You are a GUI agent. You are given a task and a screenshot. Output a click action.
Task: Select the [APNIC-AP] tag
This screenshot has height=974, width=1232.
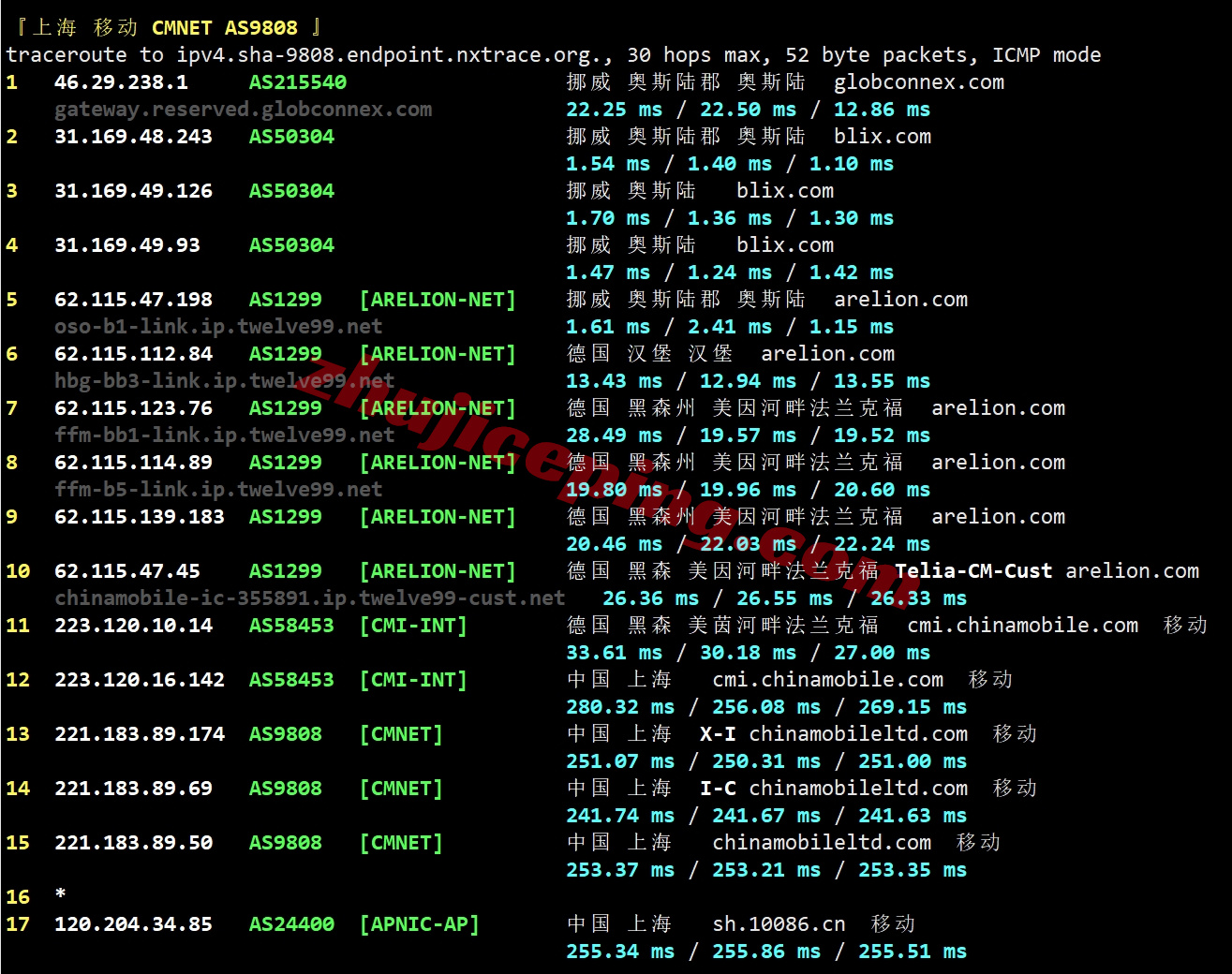pos(419,924)
